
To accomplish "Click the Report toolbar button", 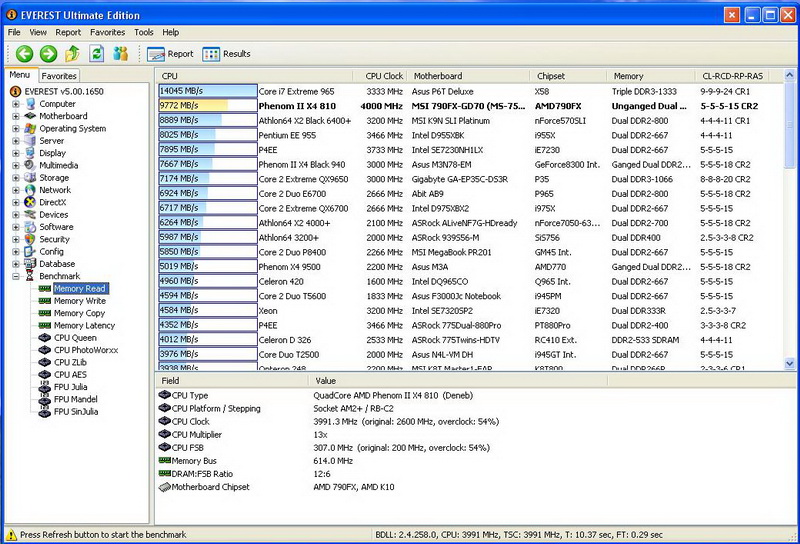I will pos(170,54).
